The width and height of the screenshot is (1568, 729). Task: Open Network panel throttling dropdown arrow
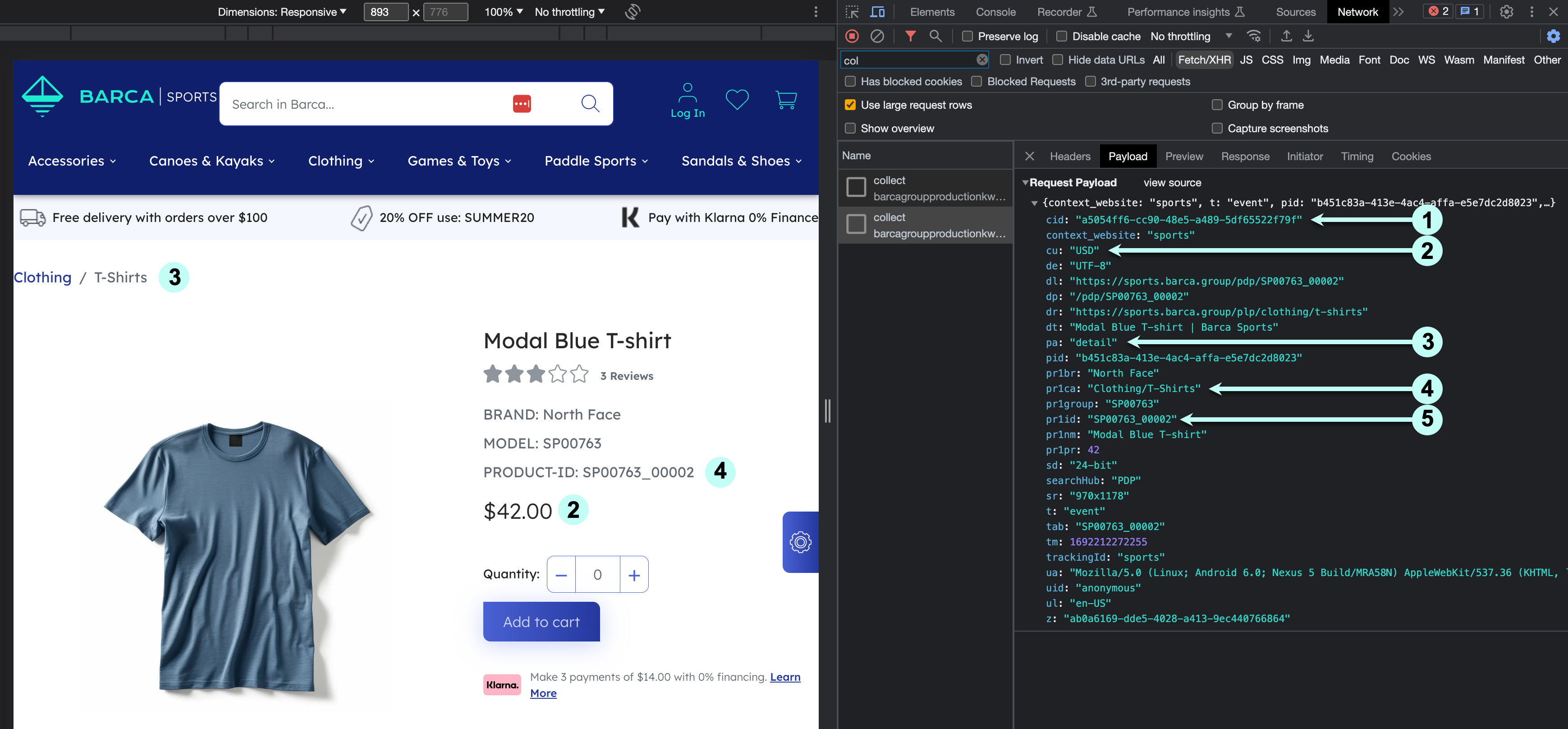[1229, 36]
